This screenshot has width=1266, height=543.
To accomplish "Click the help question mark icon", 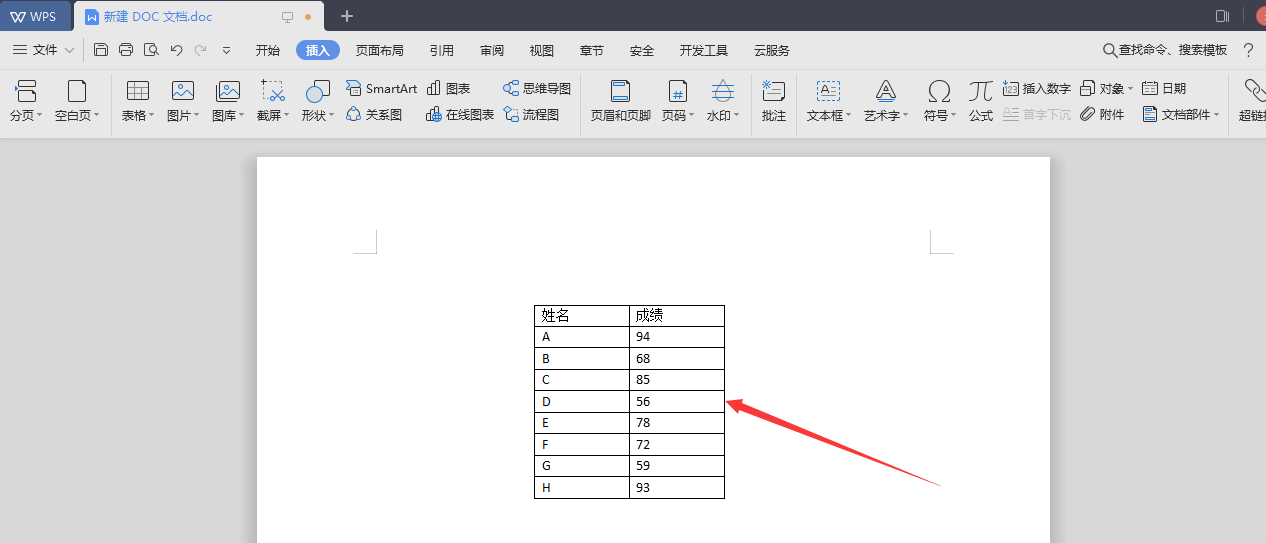I will [x=1248, y=50].
